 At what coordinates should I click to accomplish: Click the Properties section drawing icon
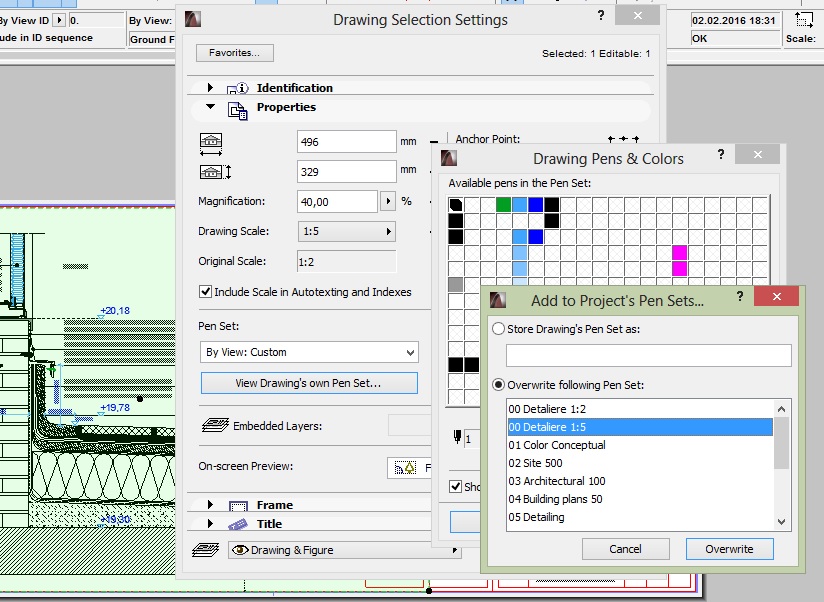coord(237,110)
